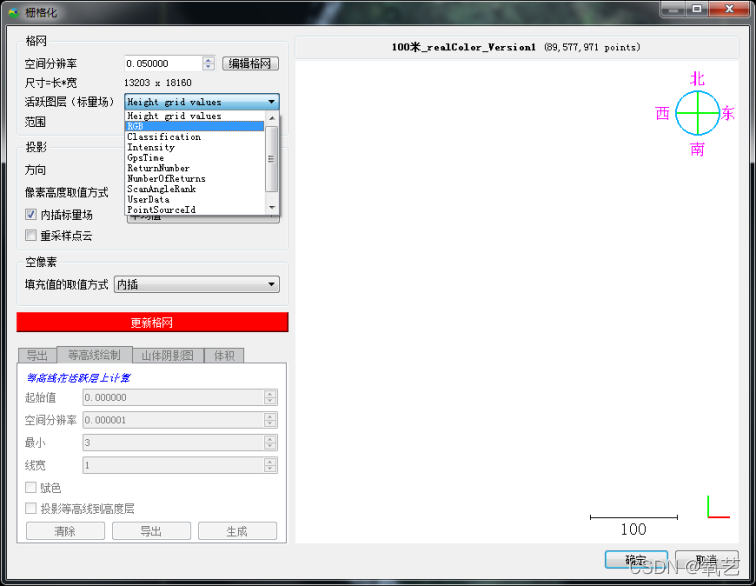Click the compass circle in the preview

point(697,113)
